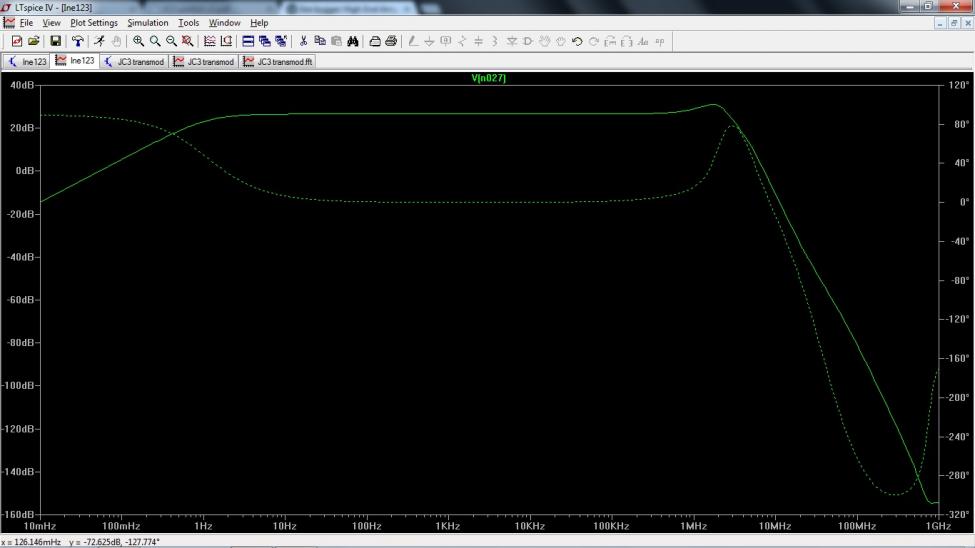The height and width of the screenshot is (548, 975).
Task: Click the Run simulation running-man icon
Action: point(99,41)
